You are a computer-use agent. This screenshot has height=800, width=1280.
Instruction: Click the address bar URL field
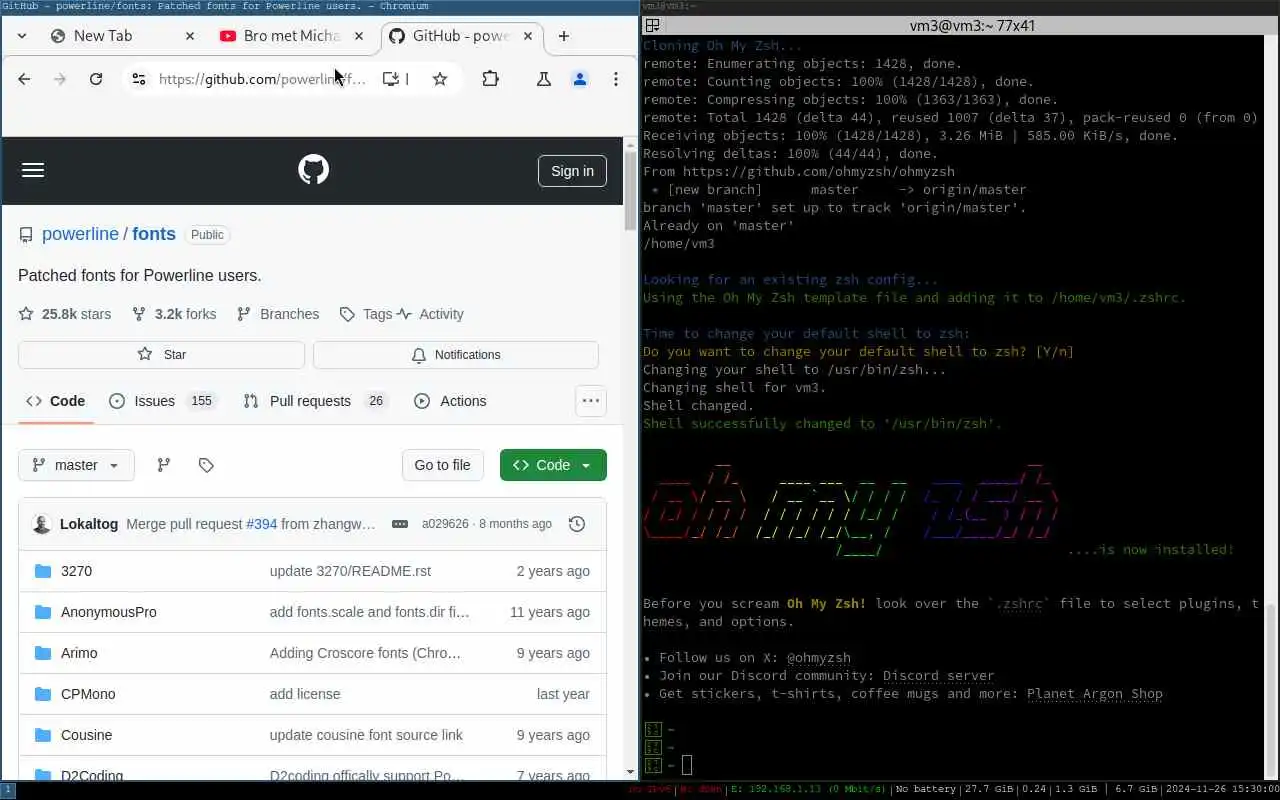tap(262, 79)
